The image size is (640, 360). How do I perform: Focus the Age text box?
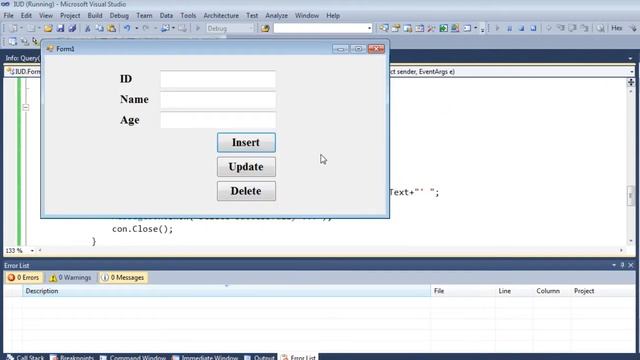tap(218, 120)
